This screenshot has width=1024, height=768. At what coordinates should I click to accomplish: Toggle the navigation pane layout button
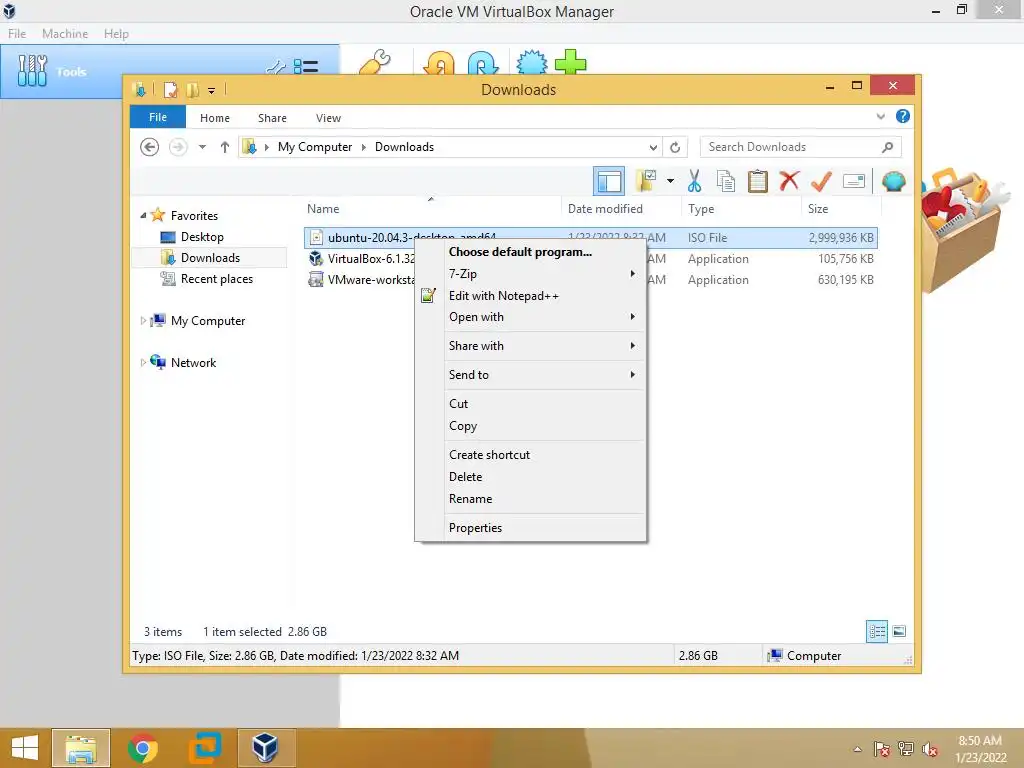(609, 181)
